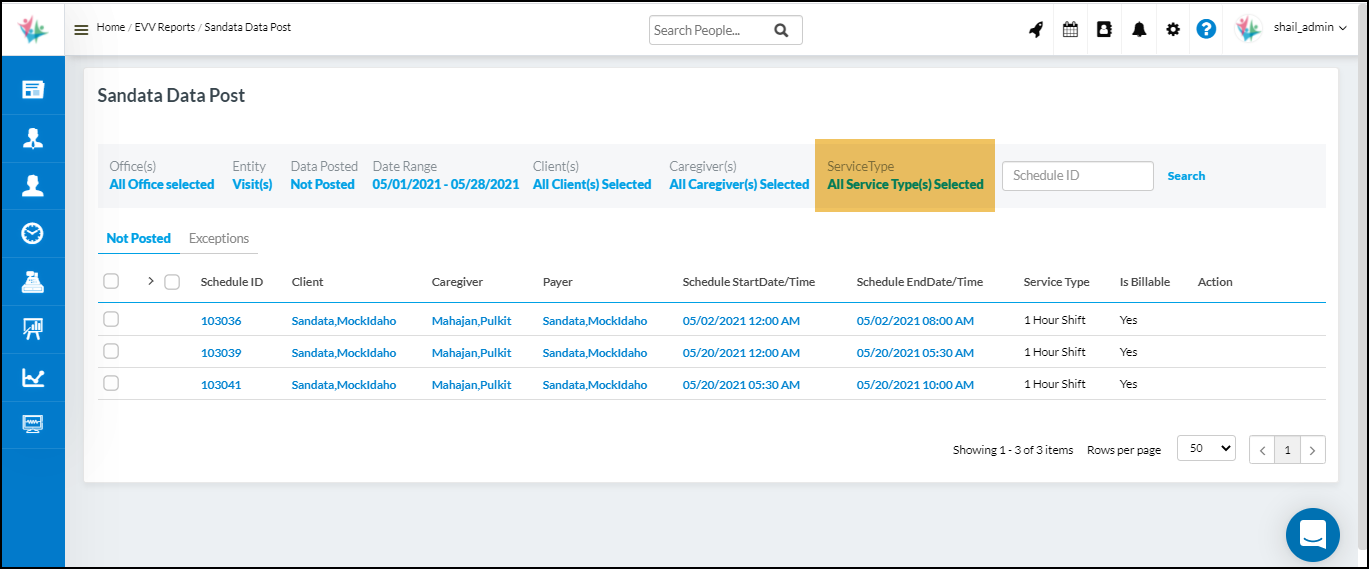Open the clock icon in left sidebar
The width and height of the screenshot is (1369, 569).
33,234
